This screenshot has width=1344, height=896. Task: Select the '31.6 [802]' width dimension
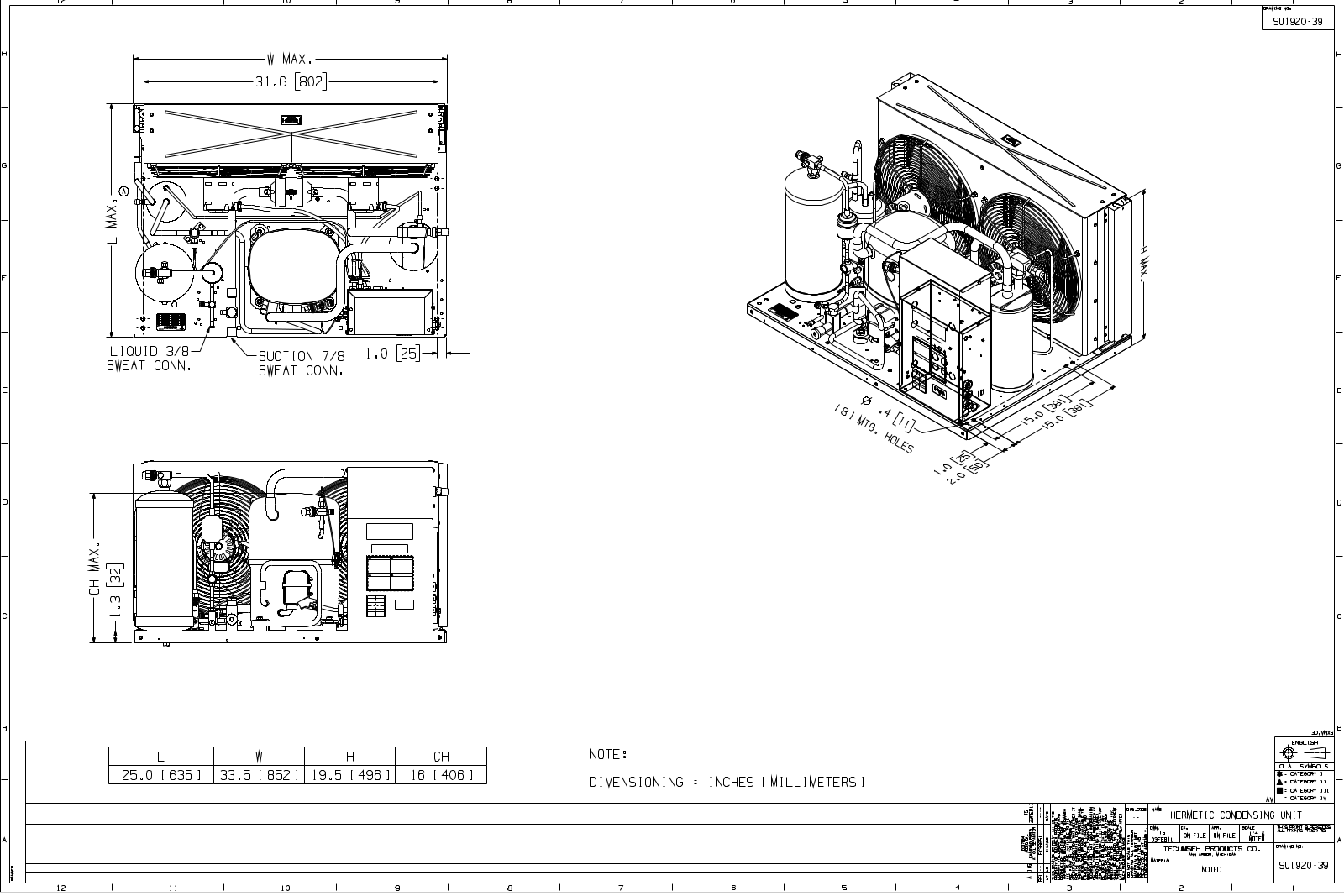pos(291,81)
